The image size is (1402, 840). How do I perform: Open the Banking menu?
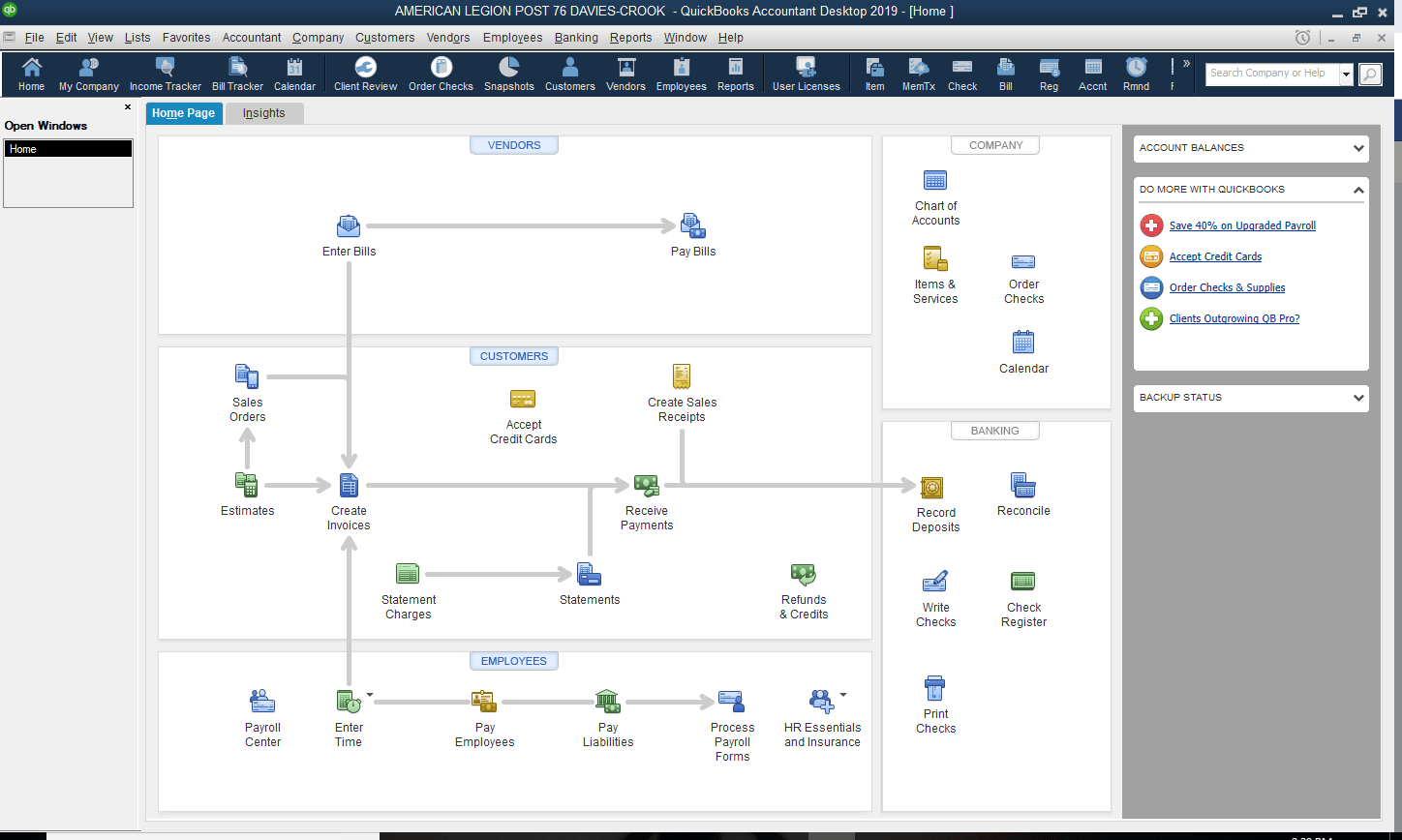click(576, 38)
